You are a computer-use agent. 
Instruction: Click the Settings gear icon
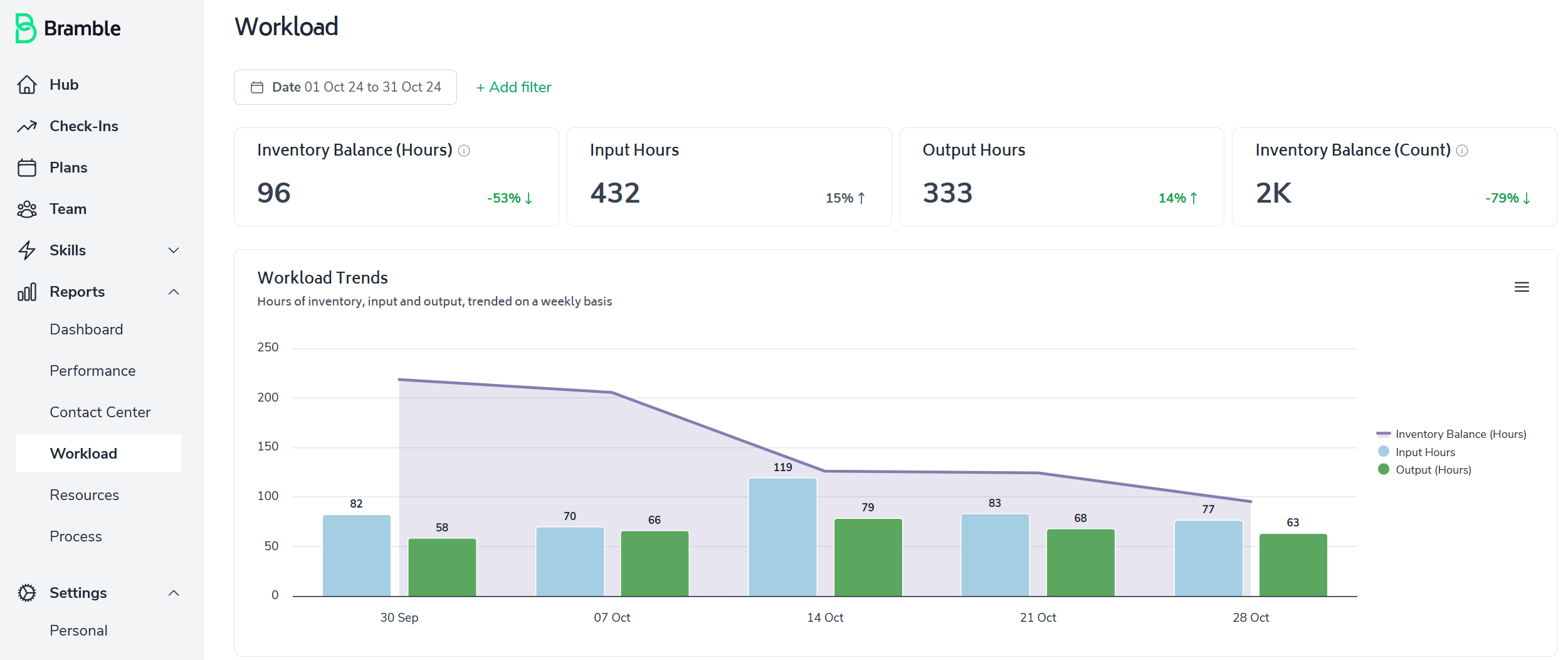click(27, 593)
